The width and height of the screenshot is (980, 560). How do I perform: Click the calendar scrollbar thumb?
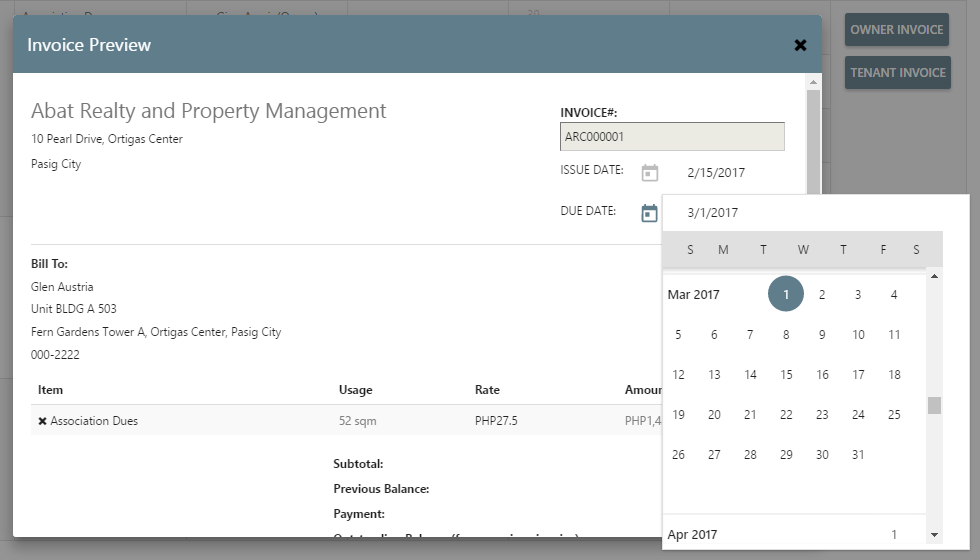coord(934,405)
